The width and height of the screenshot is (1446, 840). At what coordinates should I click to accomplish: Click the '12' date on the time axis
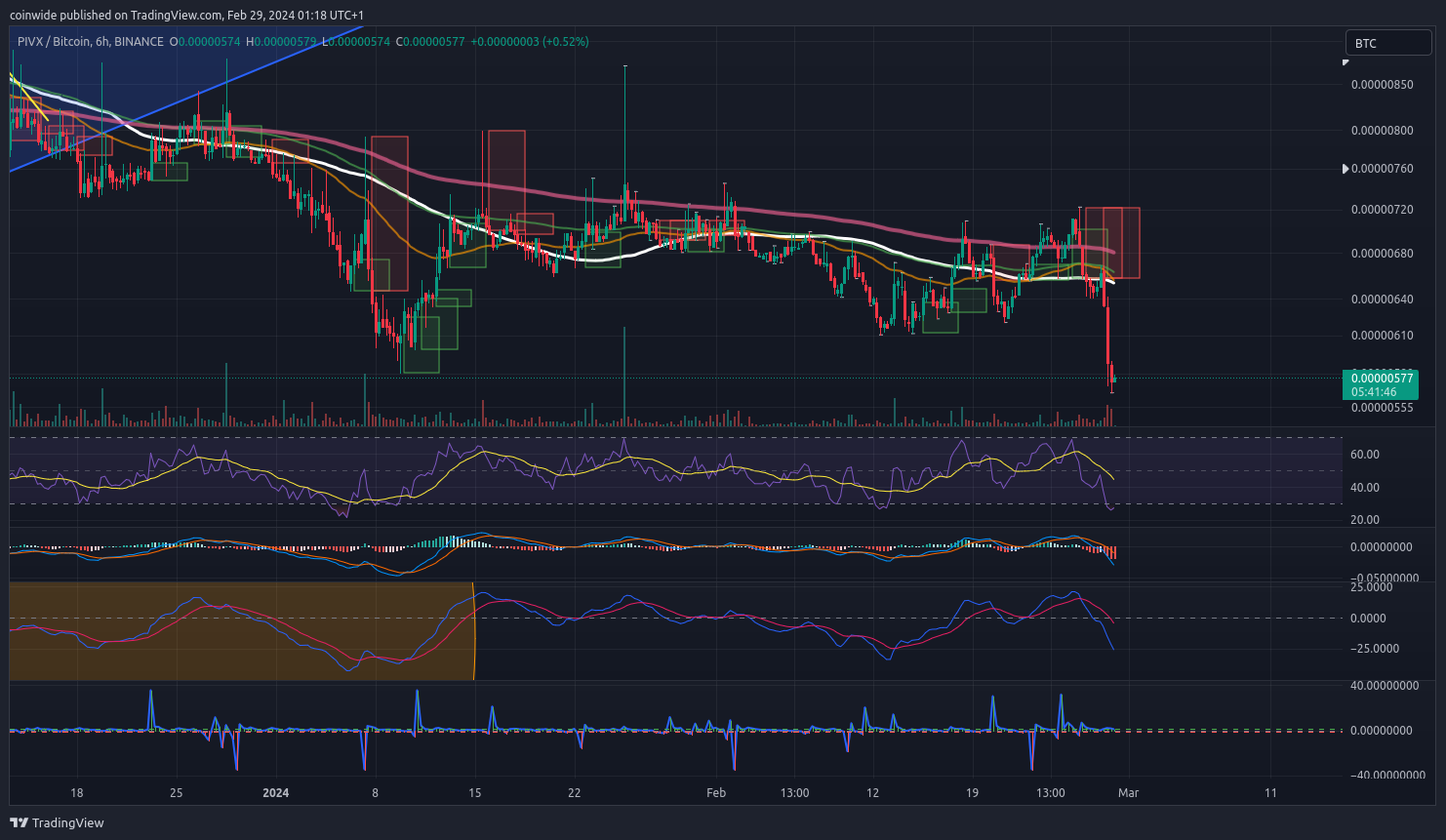[873, 793]
